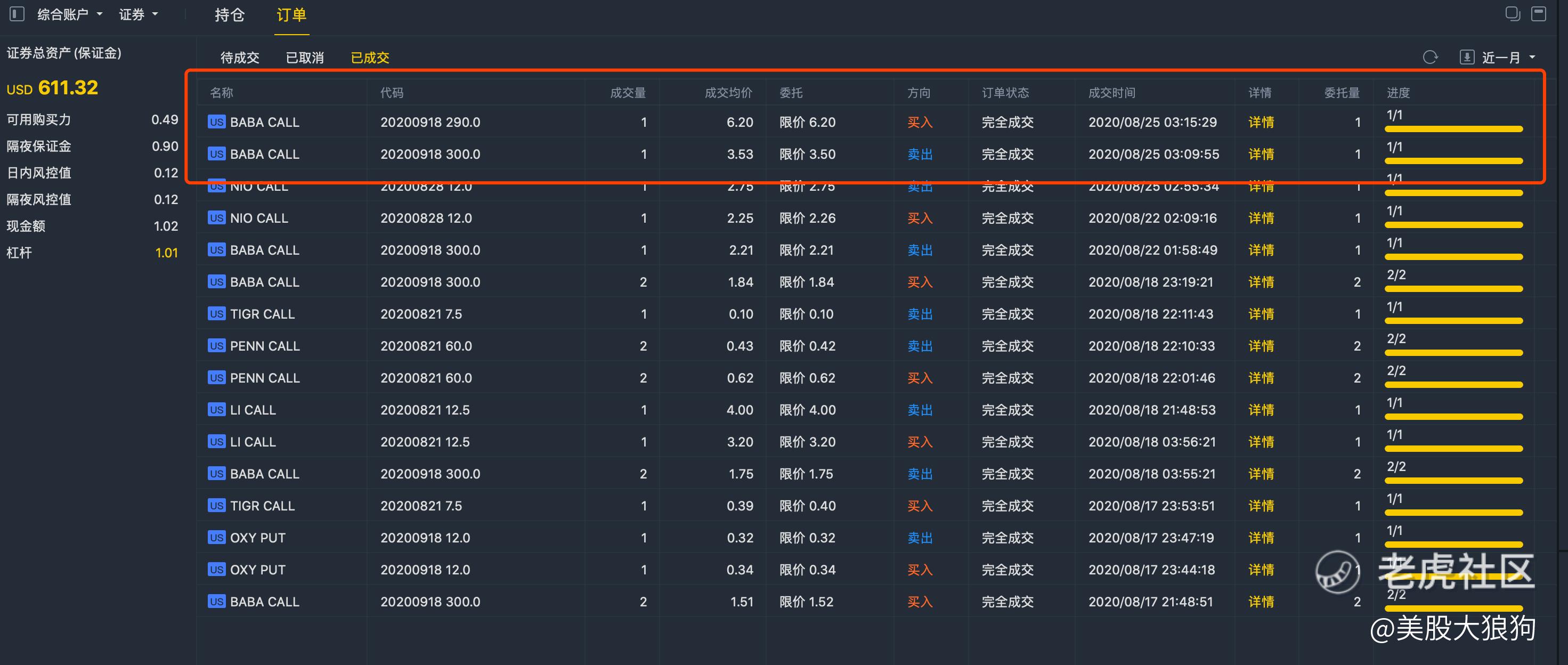Click the 方向 column header
This screenshot has height=665, width=1568.
point(919,93)
